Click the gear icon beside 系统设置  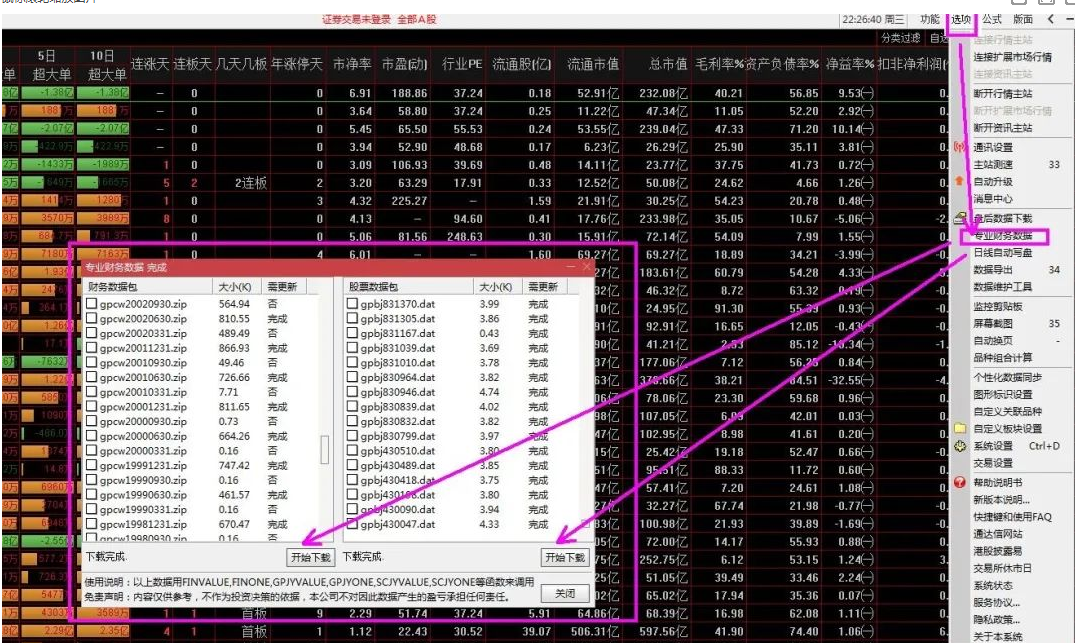point(960,446)
